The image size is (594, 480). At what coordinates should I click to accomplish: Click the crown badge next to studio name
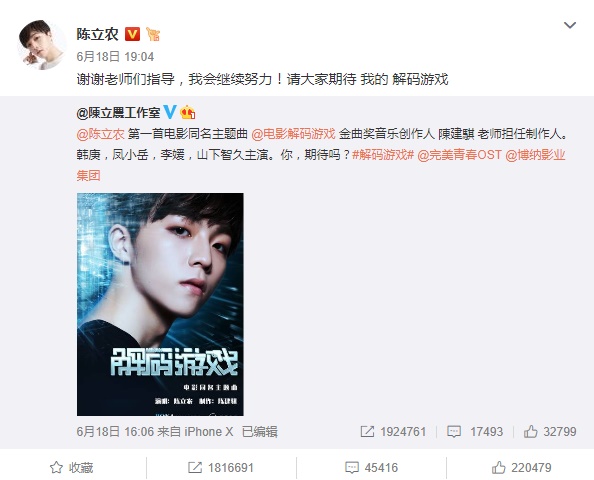[x=187, y=113]
